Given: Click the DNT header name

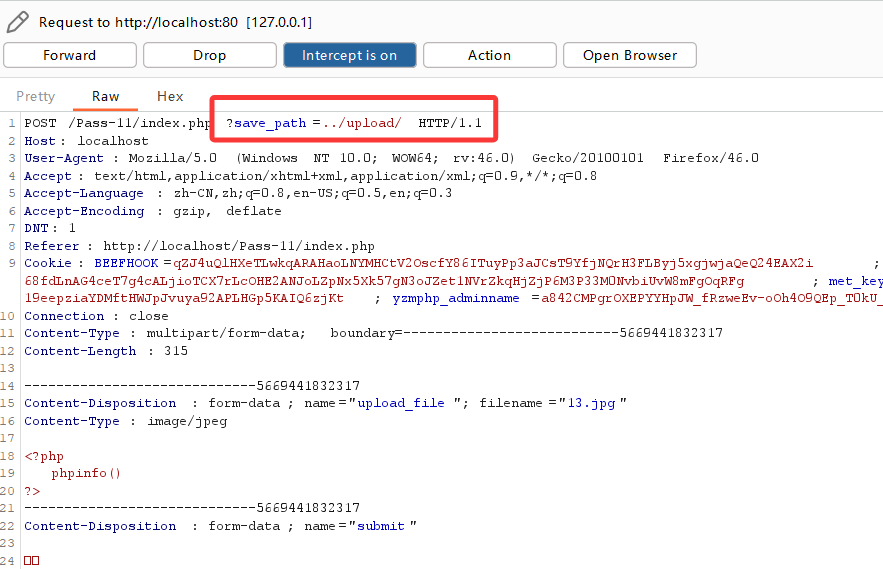Looking at the screenshot, I should pyautogui.click(x=37, y=228).
